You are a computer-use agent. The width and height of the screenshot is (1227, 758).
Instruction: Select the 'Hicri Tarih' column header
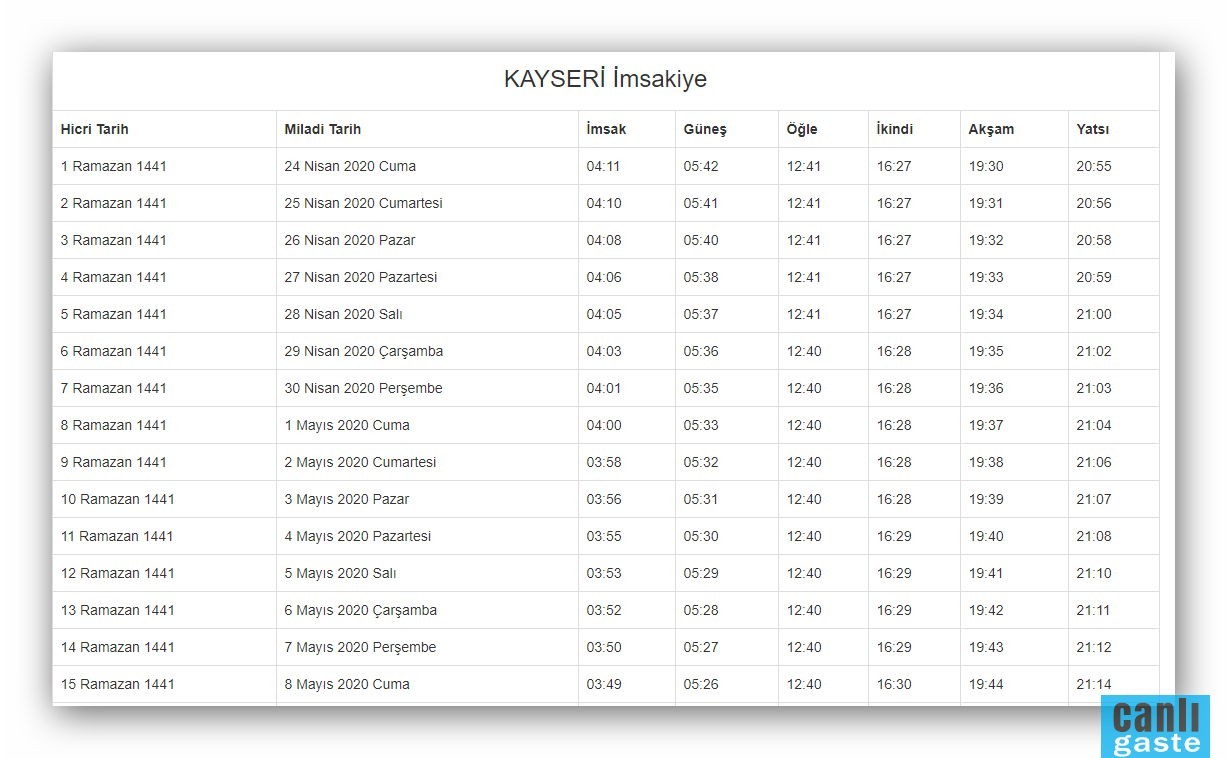tap(94, 129)
